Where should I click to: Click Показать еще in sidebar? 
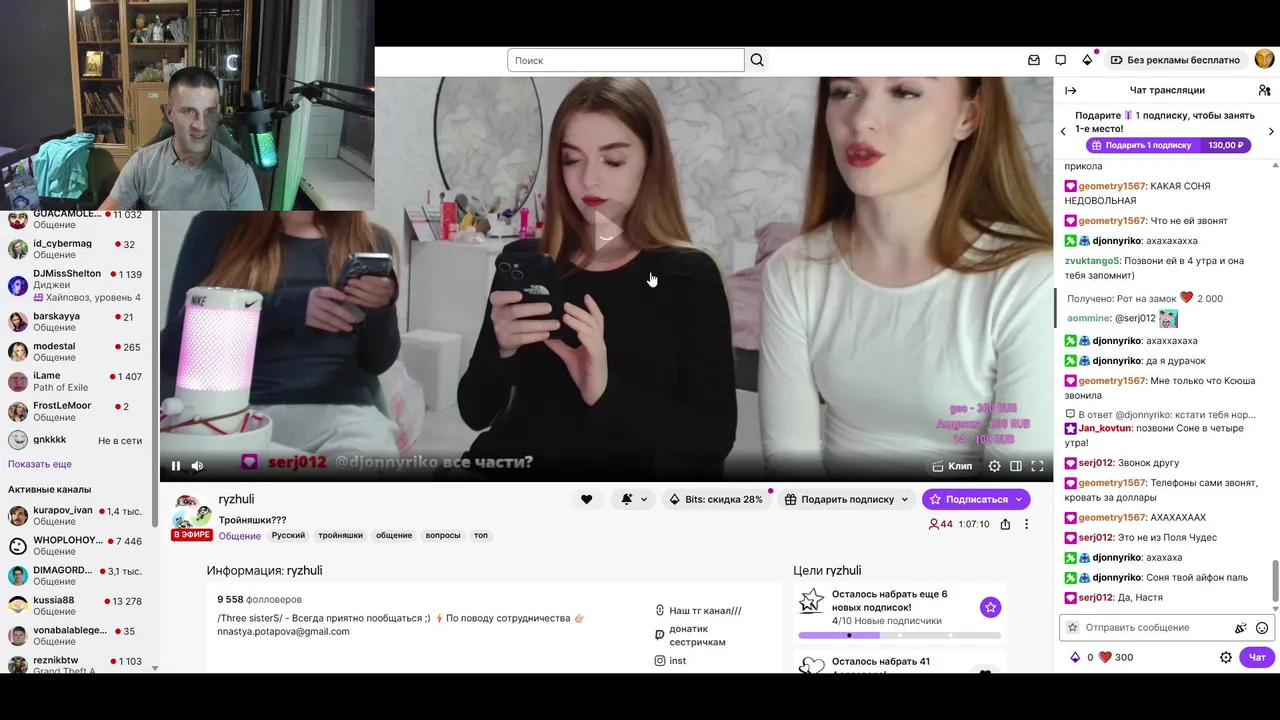(40, 464)
